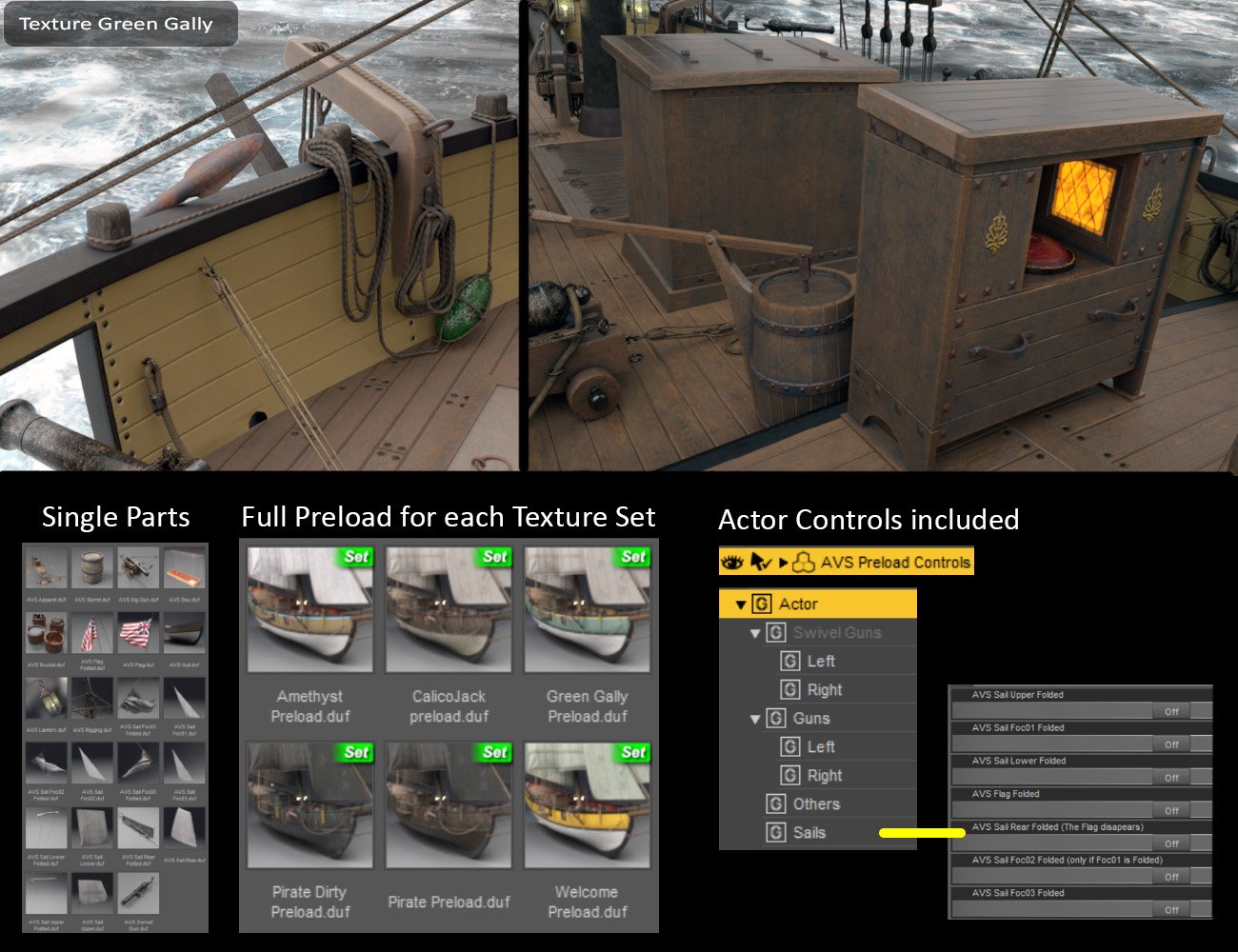The image size is (1238, 952).
Task: Toggle the eye icon for AVS Preload Controls
Action: coord(731,563)
